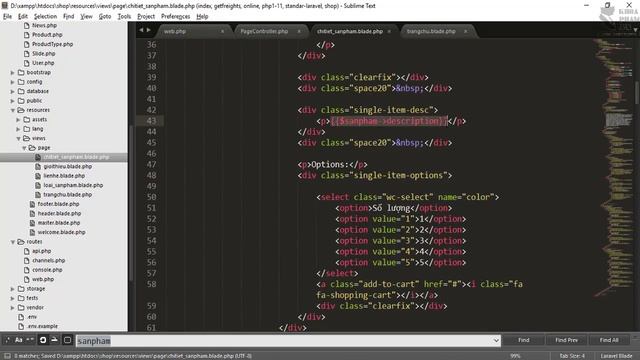Click the Find Prev button

click(567, 340)
